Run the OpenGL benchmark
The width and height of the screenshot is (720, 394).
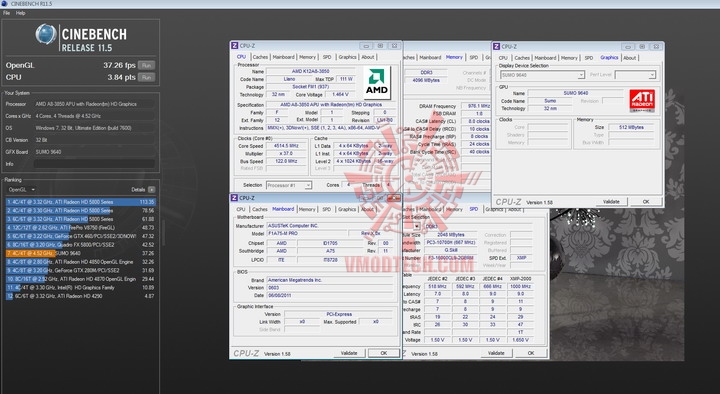tap(146, 65)
